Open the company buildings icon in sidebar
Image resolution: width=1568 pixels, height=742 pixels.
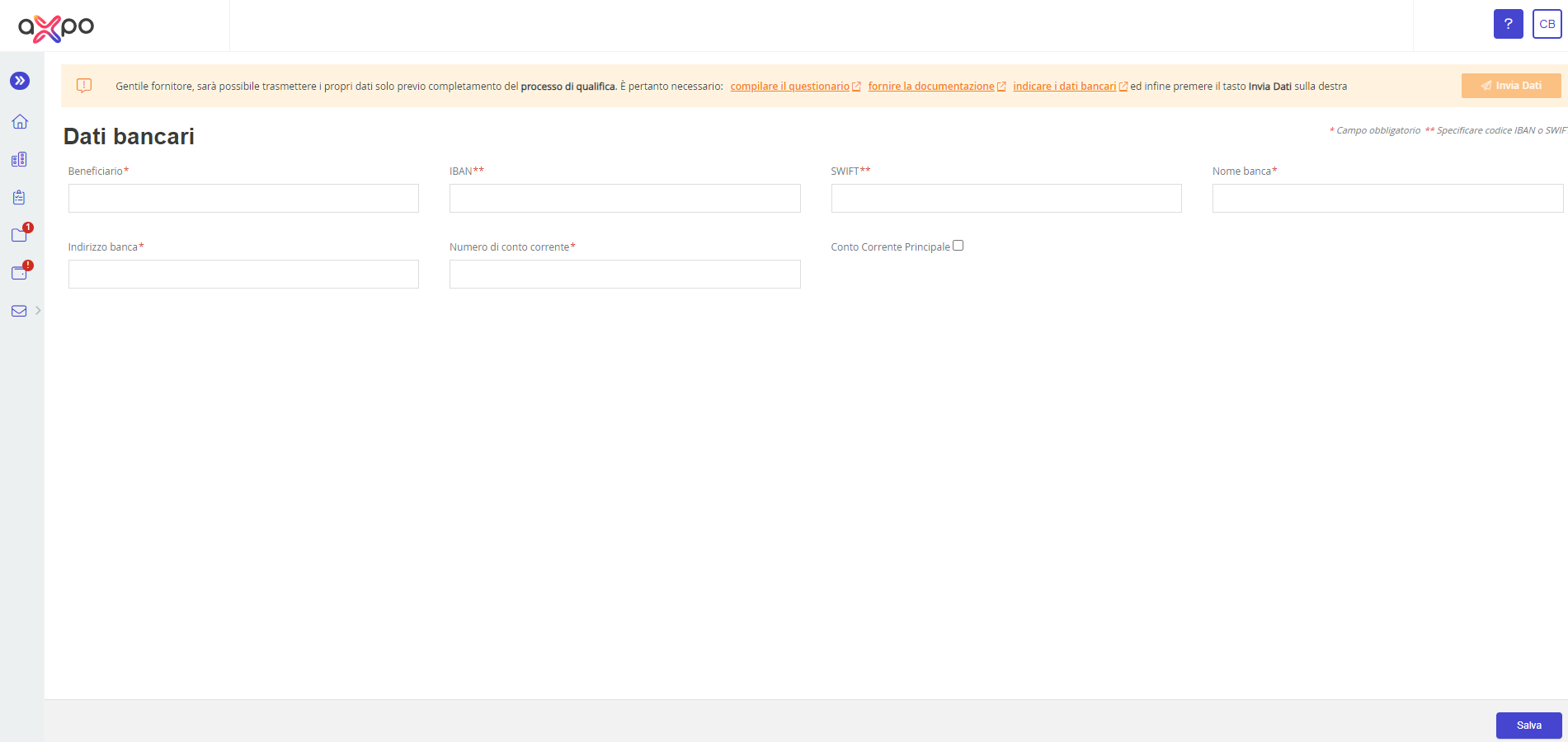[19, 160]
